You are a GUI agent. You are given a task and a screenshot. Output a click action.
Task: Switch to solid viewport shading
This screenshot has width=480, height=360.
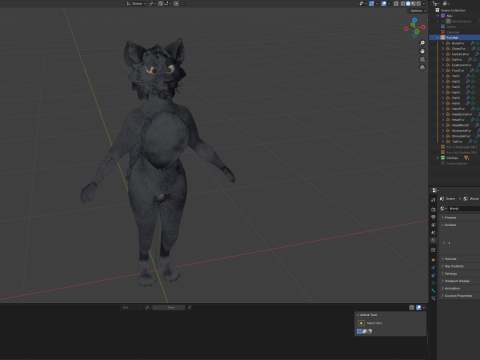pos(408,3)
